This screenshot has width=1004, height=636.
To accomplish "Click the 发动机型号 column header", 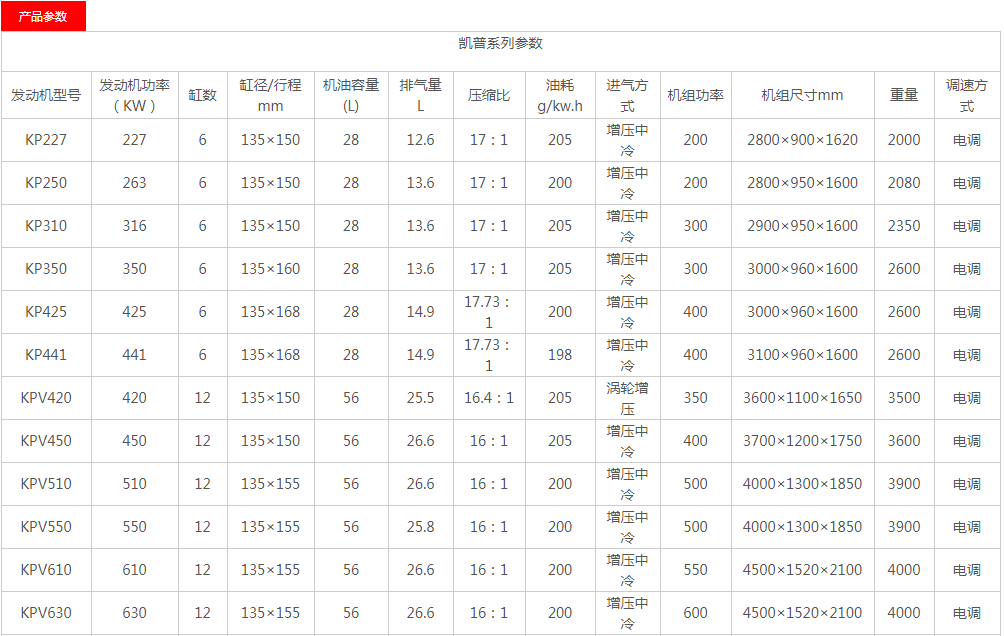I will tap(46, 95).
